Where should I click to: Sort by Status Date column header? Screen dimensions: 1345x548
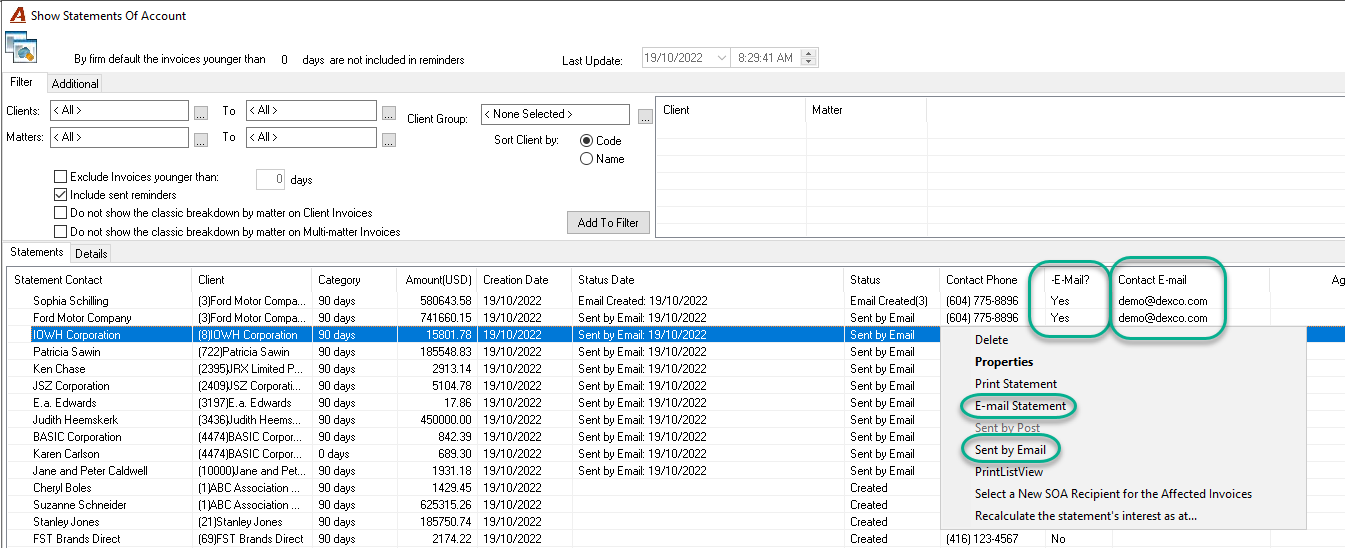(x=707, y=280)
